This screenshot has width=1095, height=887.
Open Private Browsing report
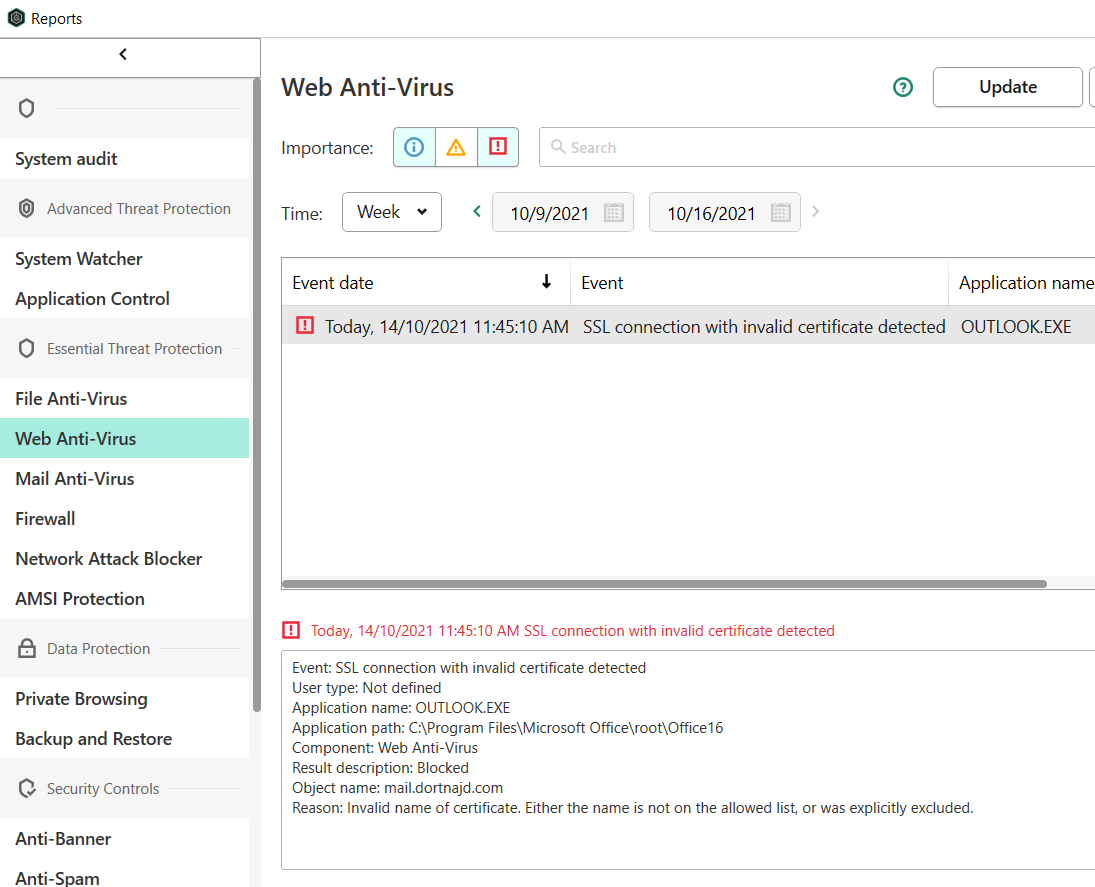click(x=124, y=698)
